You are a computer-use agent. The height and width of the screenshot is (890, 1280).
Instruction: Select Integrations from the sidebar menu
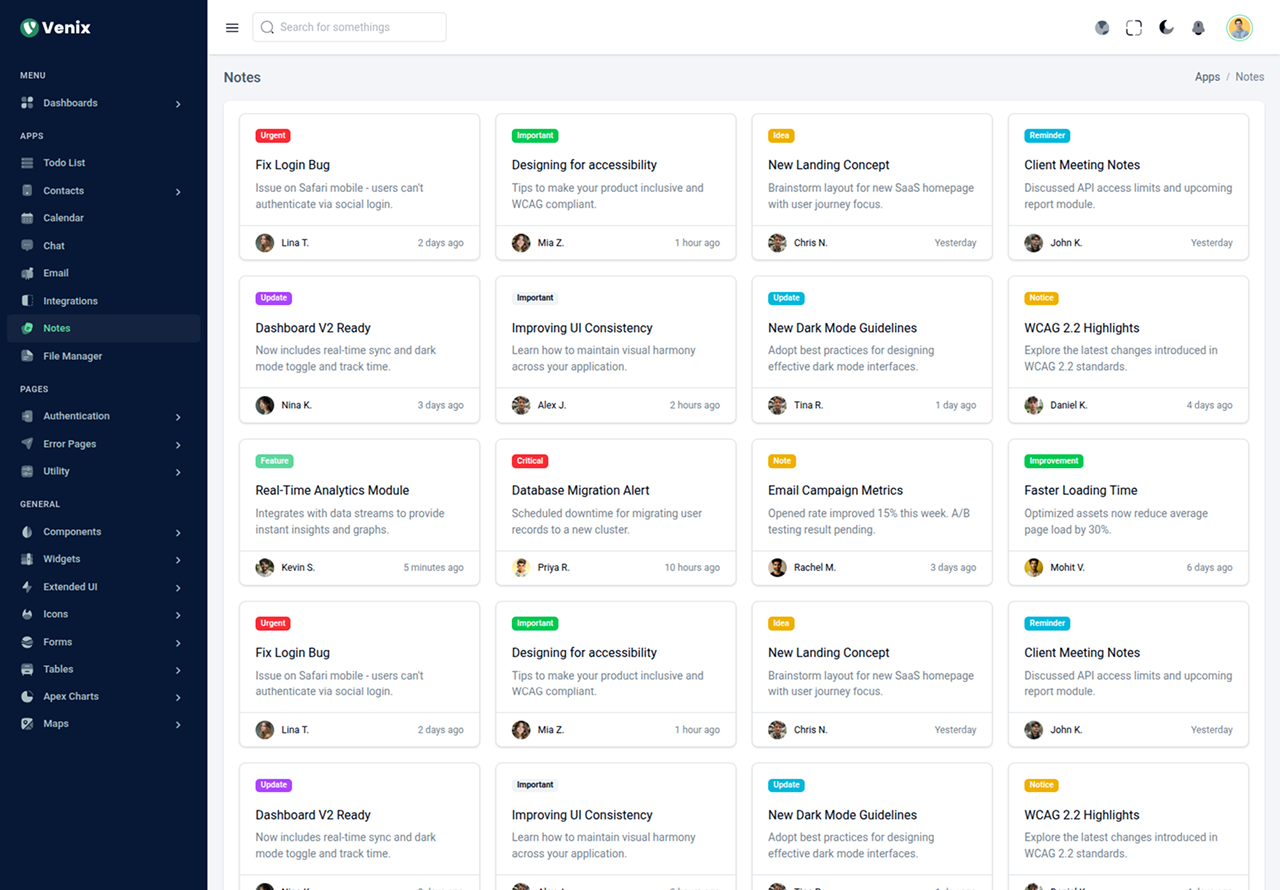pos(70,301)
